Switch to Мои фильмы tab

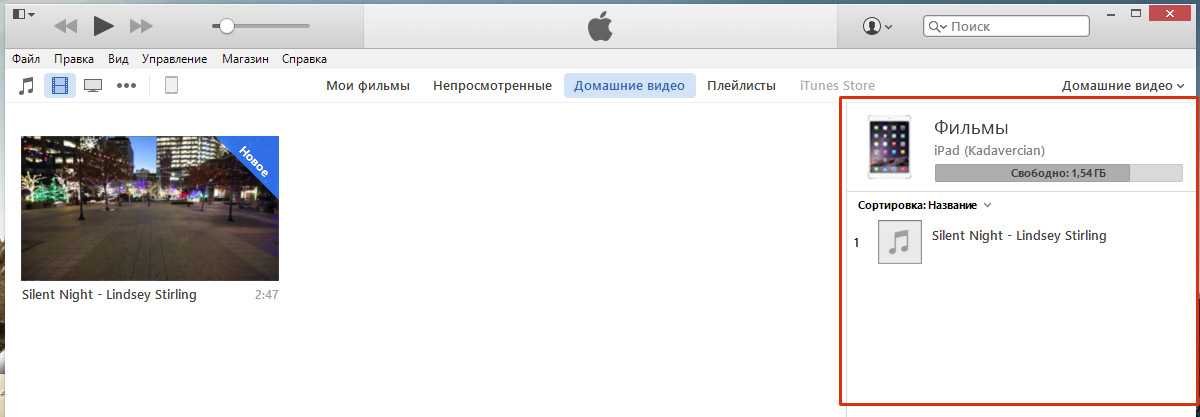click(368, 86)
